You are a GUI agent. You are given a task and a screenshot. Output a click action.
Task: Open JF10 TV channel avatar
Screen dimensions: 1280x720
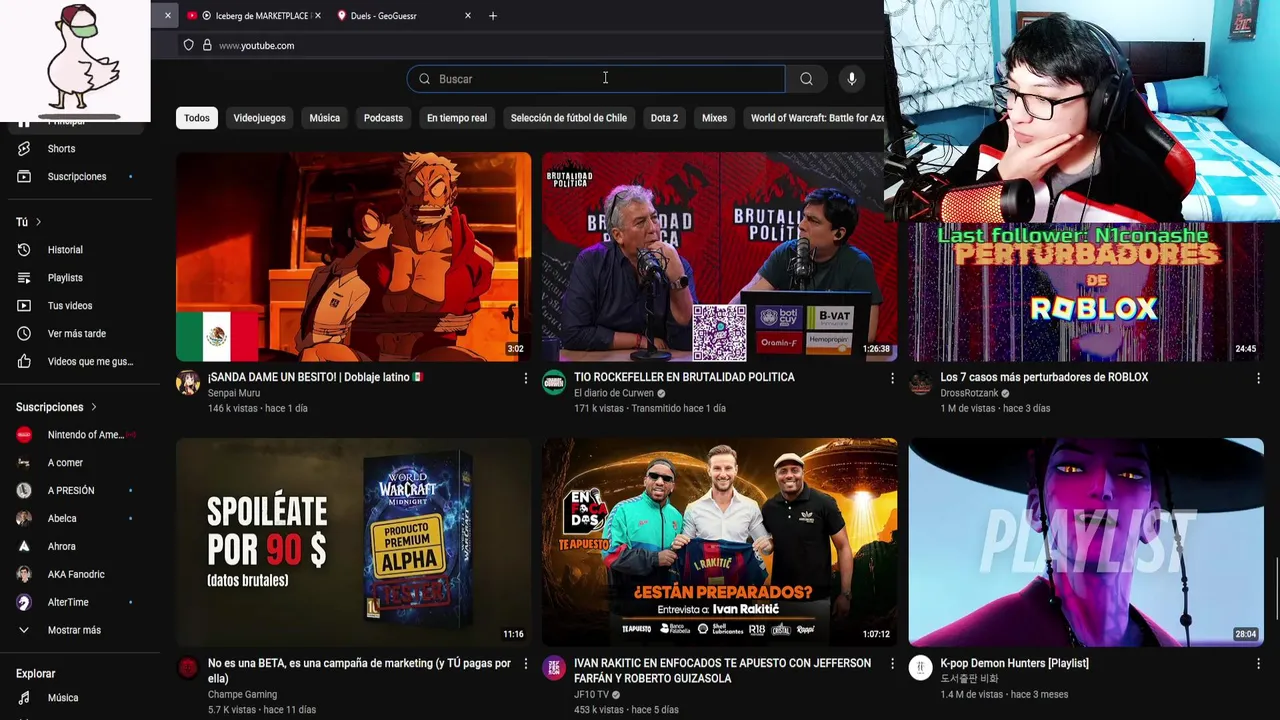[554, 669]
